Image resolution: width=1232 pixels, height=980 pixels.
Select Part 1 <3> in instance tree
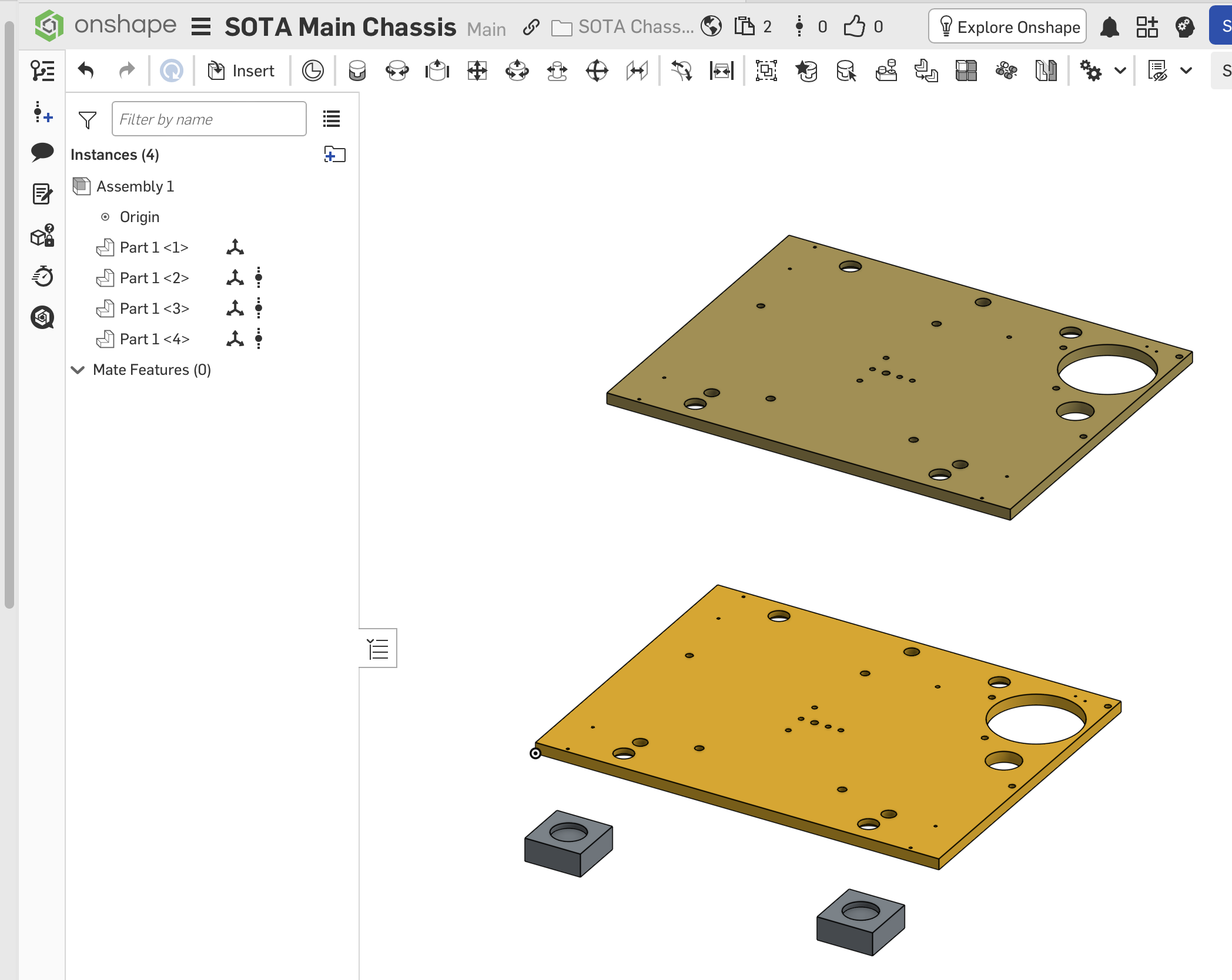[x=154, y=308]
